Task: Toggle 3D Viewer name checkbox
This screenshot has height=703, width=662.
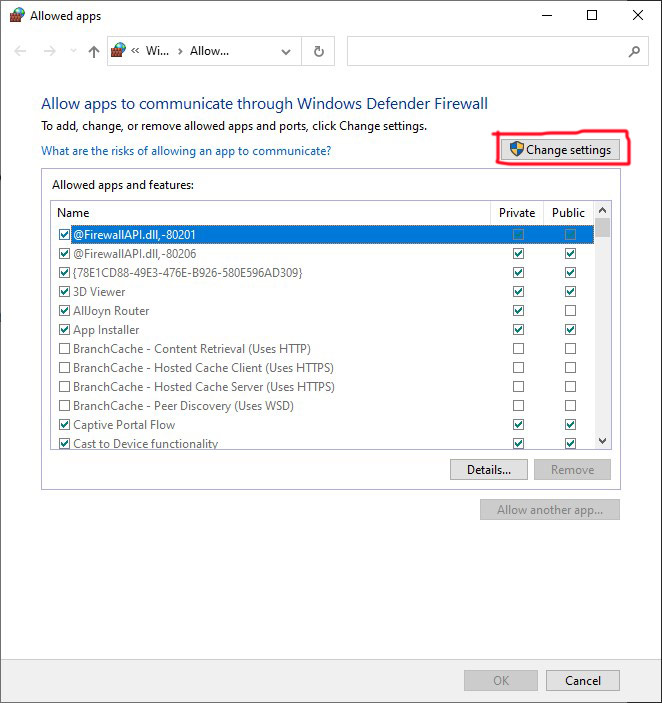Action: coord(64,292)
